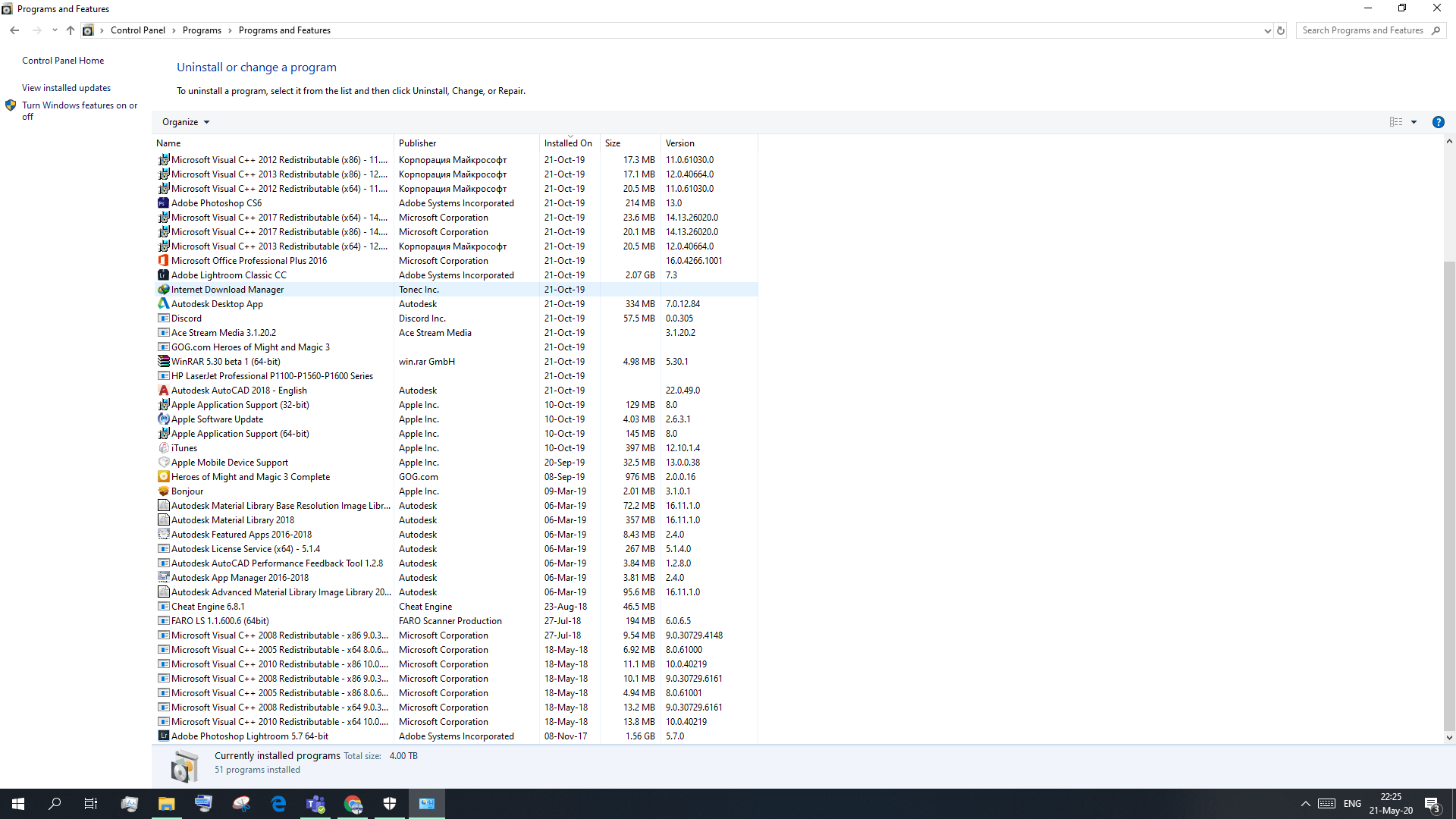Click the WinRAR 5.30 beta icon
1456x819 pixels.
[163, 362]
